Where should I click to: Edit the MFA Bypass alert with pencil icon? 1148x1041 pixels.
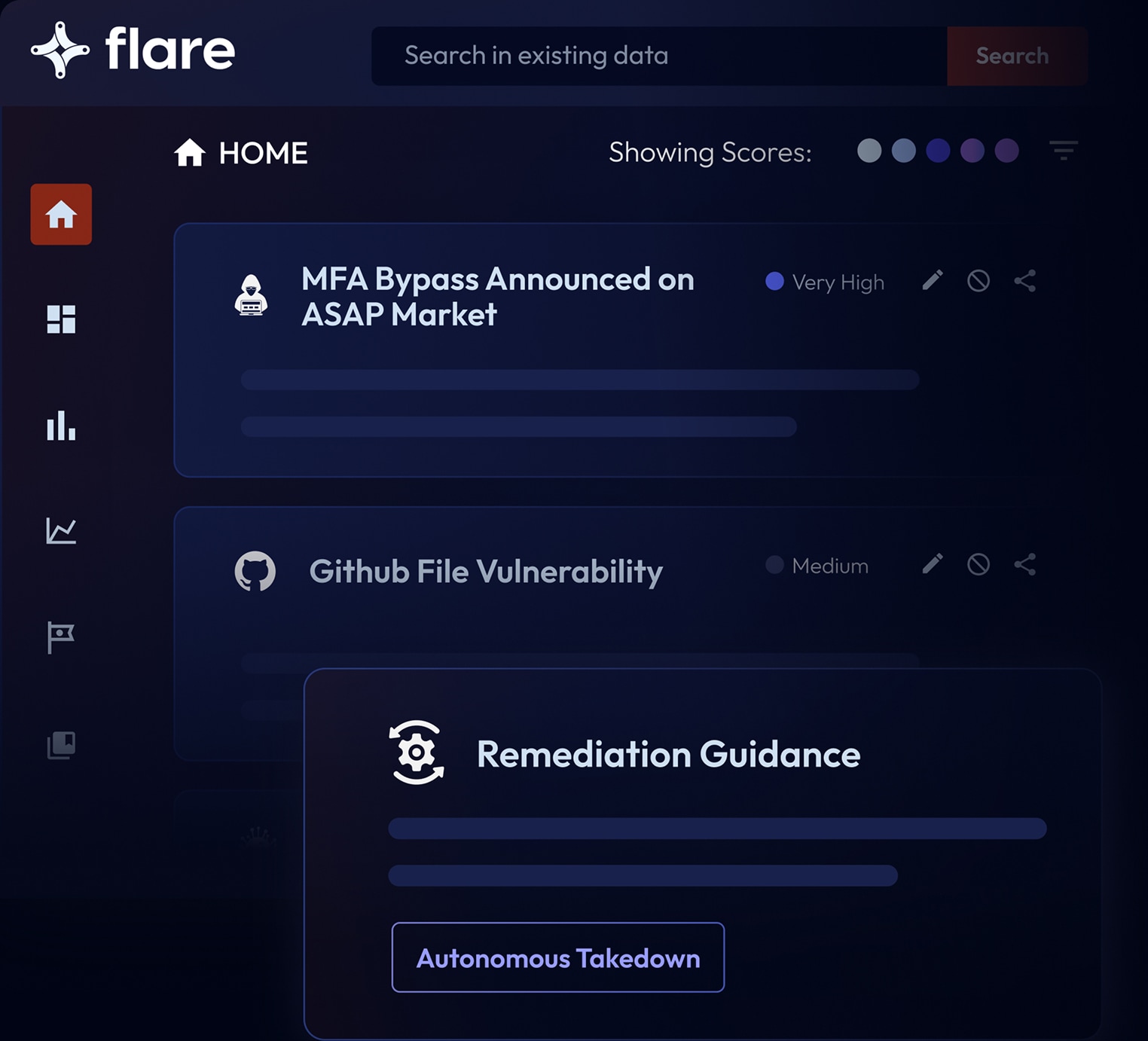[x=933, y=281]
